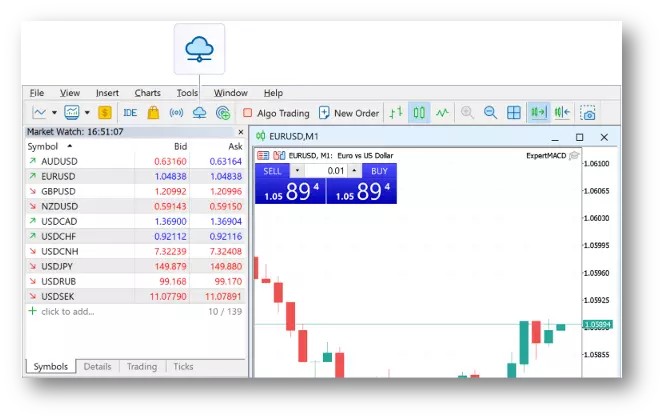
Task: Switch chart to bar chart mode
Action: [x=396, y=113]
